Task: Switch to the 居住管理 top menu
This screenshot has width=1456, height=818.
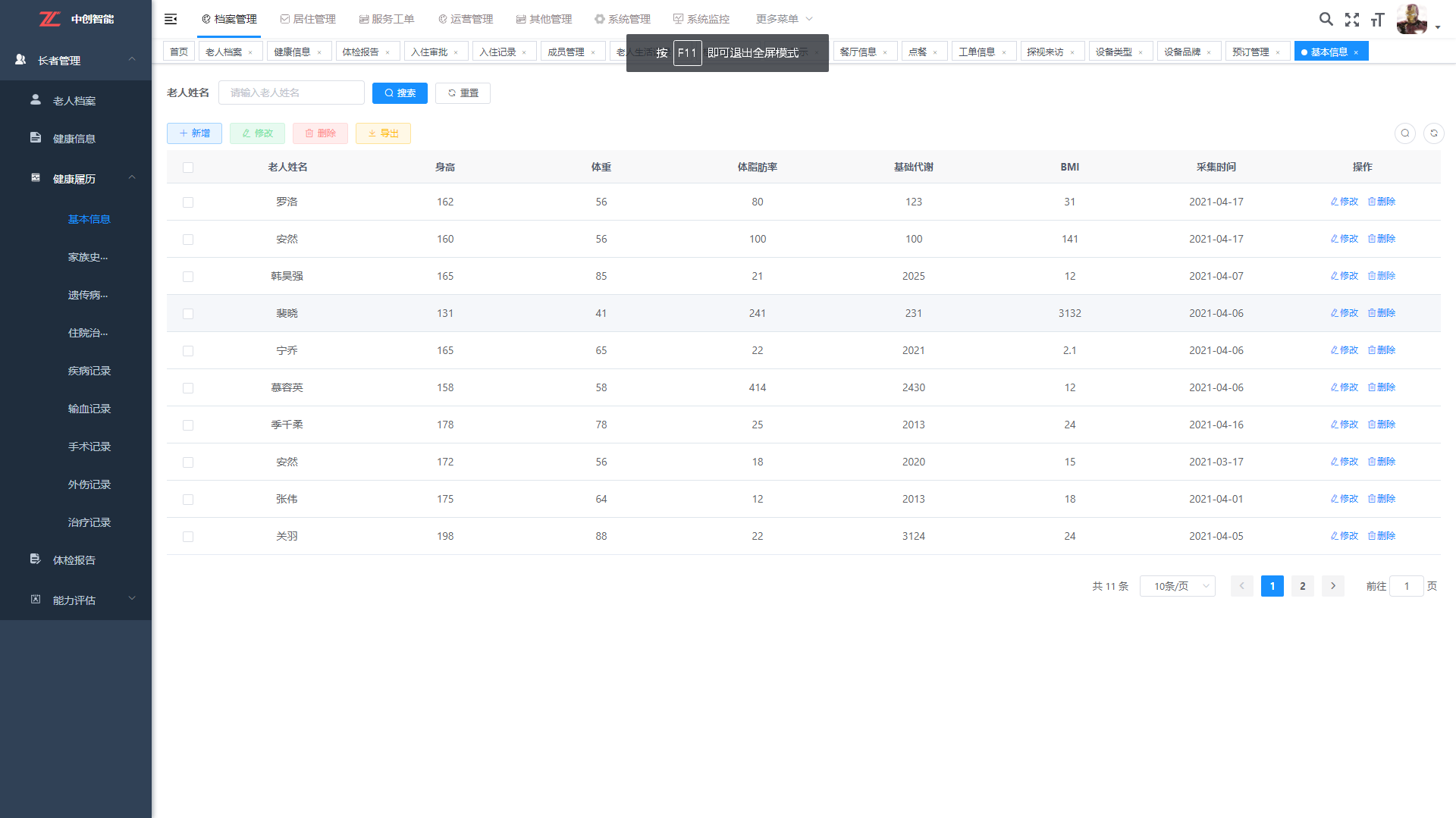Action: pyautogui.click(x=308, y=19)
